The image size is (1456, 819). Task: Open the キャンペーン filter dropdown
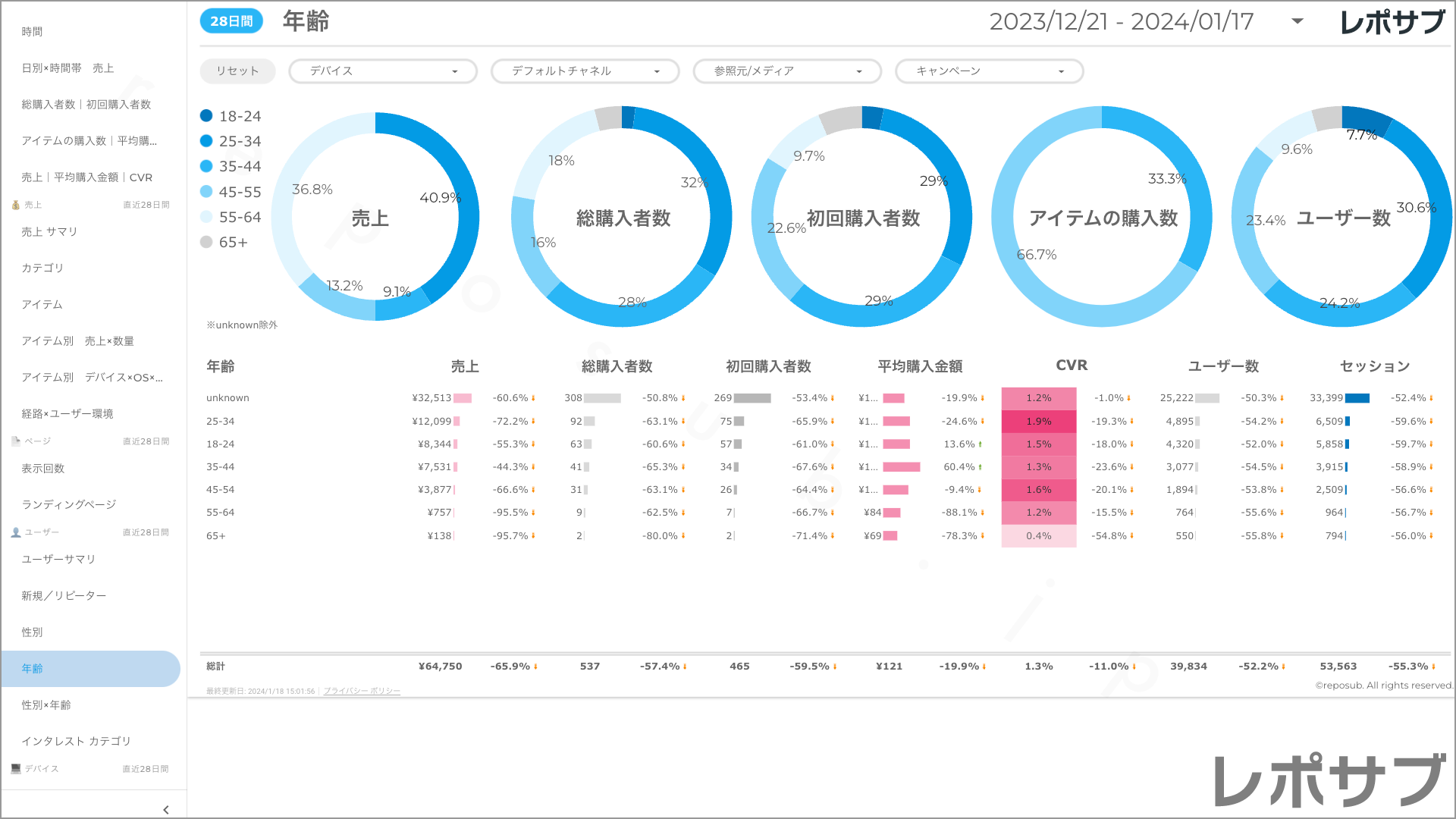[989, 71]
